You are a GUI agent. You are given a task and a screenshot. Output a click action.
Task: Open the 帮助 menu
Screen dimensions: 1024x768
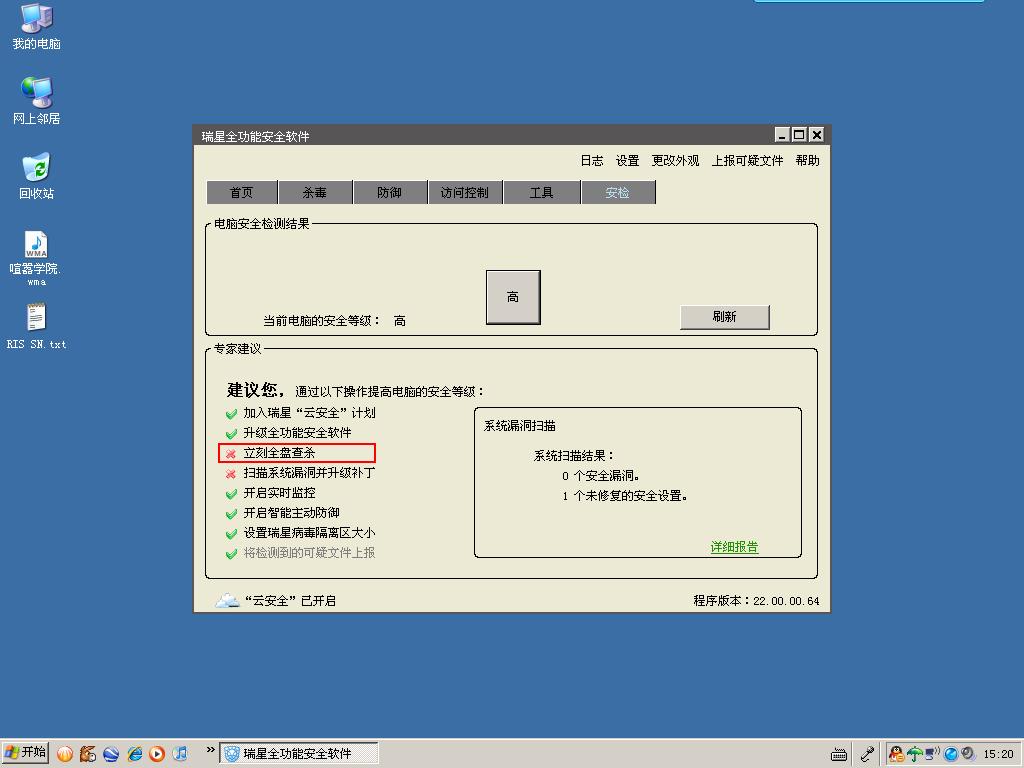[807, 161]
